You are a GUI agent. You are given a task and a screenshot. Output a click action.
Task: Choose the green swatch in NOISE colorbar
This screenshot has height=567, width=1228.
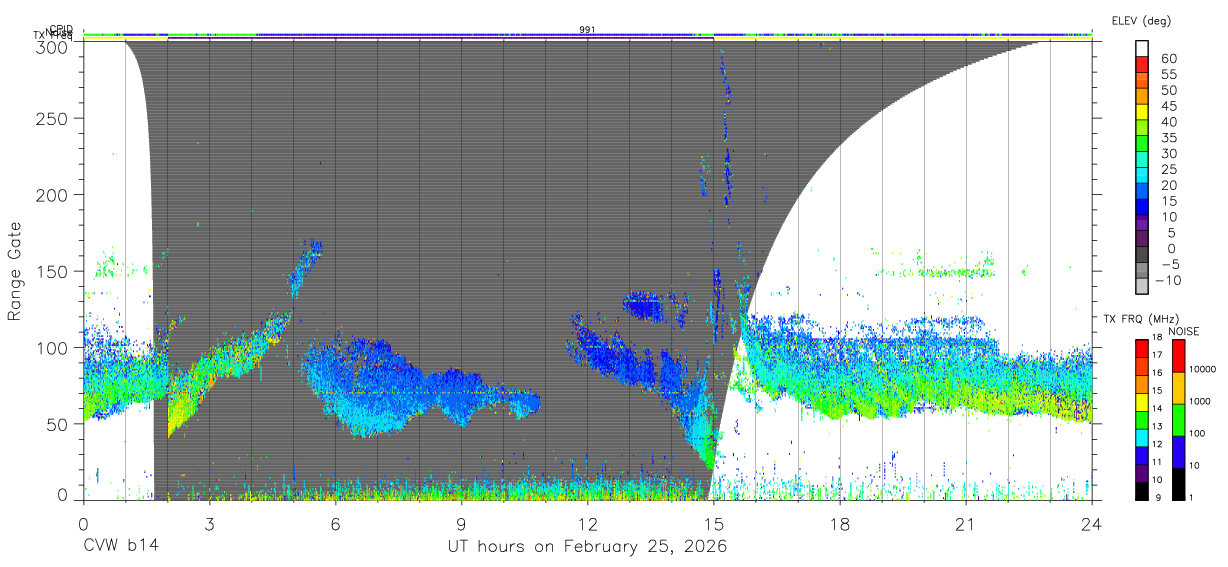tap(1178, 420)
